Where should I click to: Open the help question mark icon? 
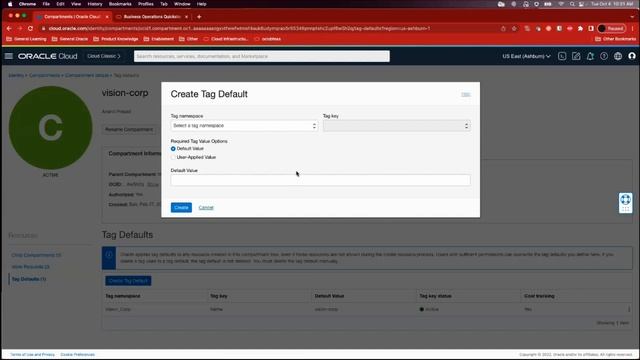coord(604,56)
